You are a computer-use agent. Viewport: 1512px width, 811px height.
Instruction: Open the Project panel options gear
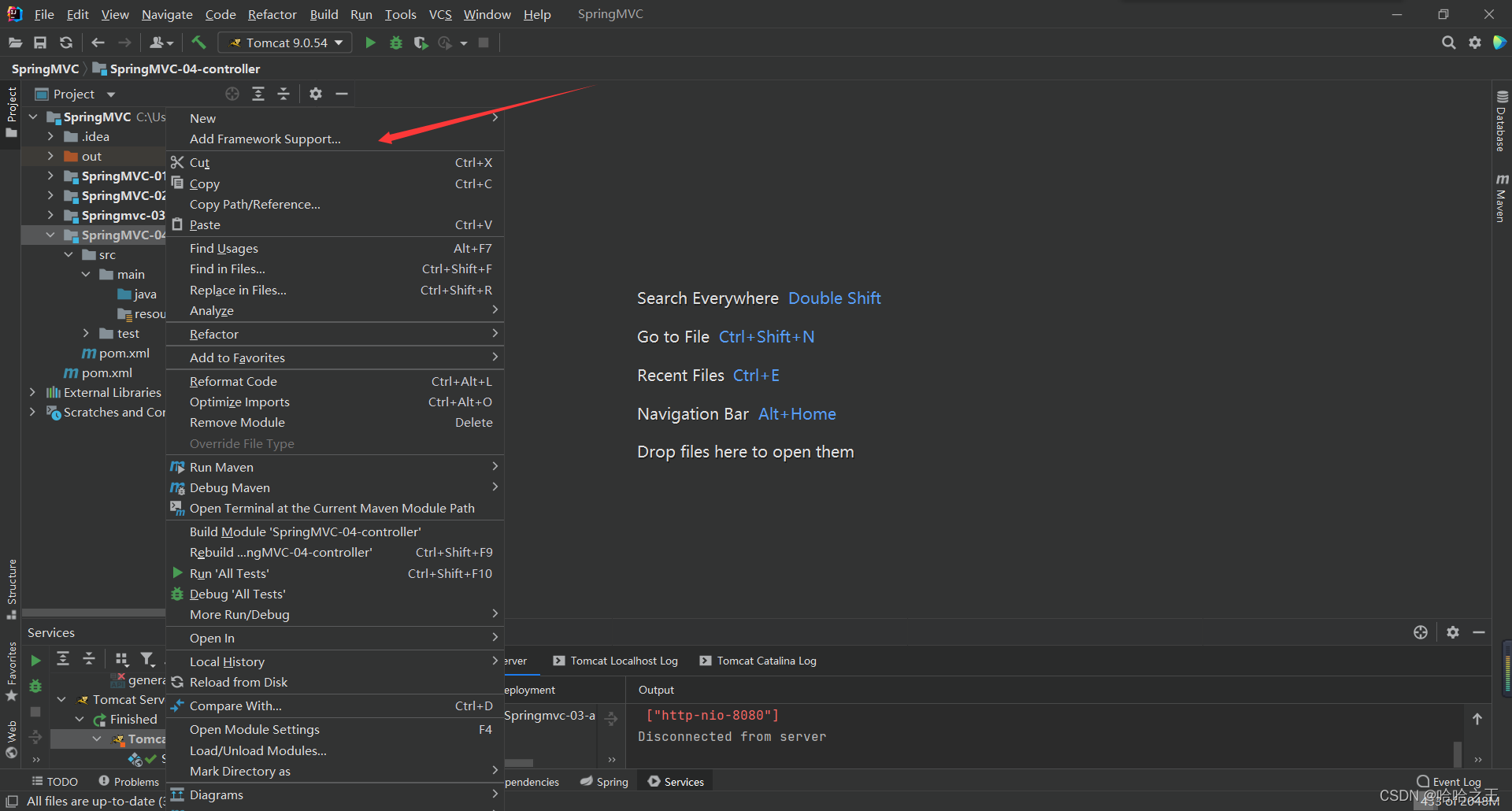[316, 94]
